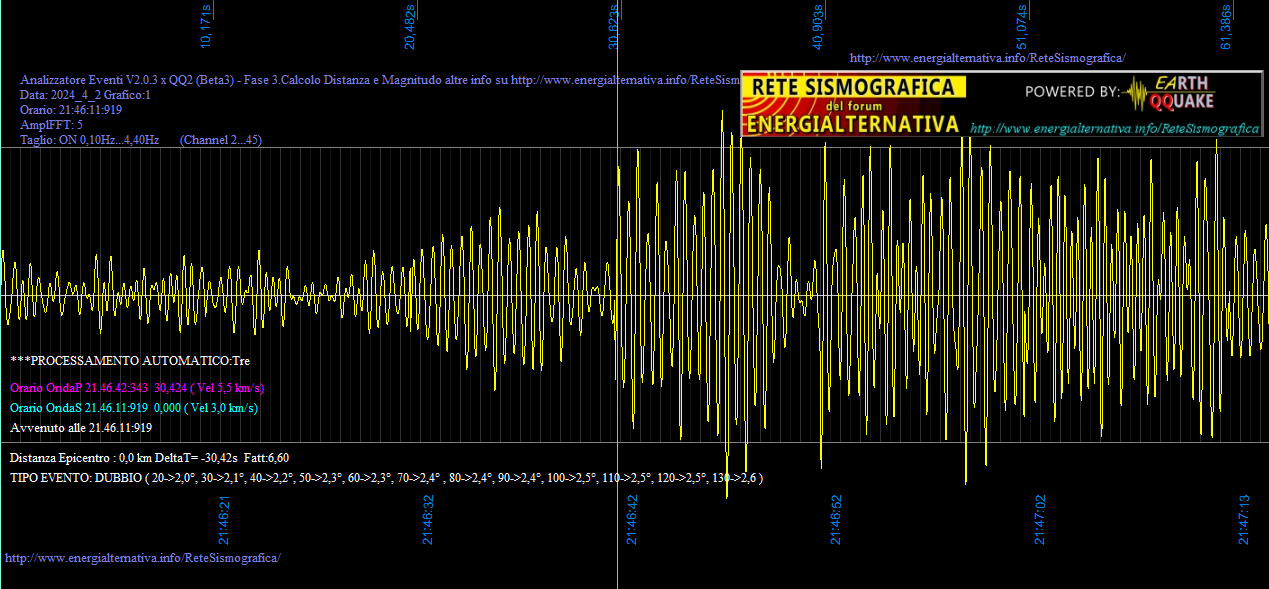
Task: Click the 30,62s top axis label
Action: (613, 25)
